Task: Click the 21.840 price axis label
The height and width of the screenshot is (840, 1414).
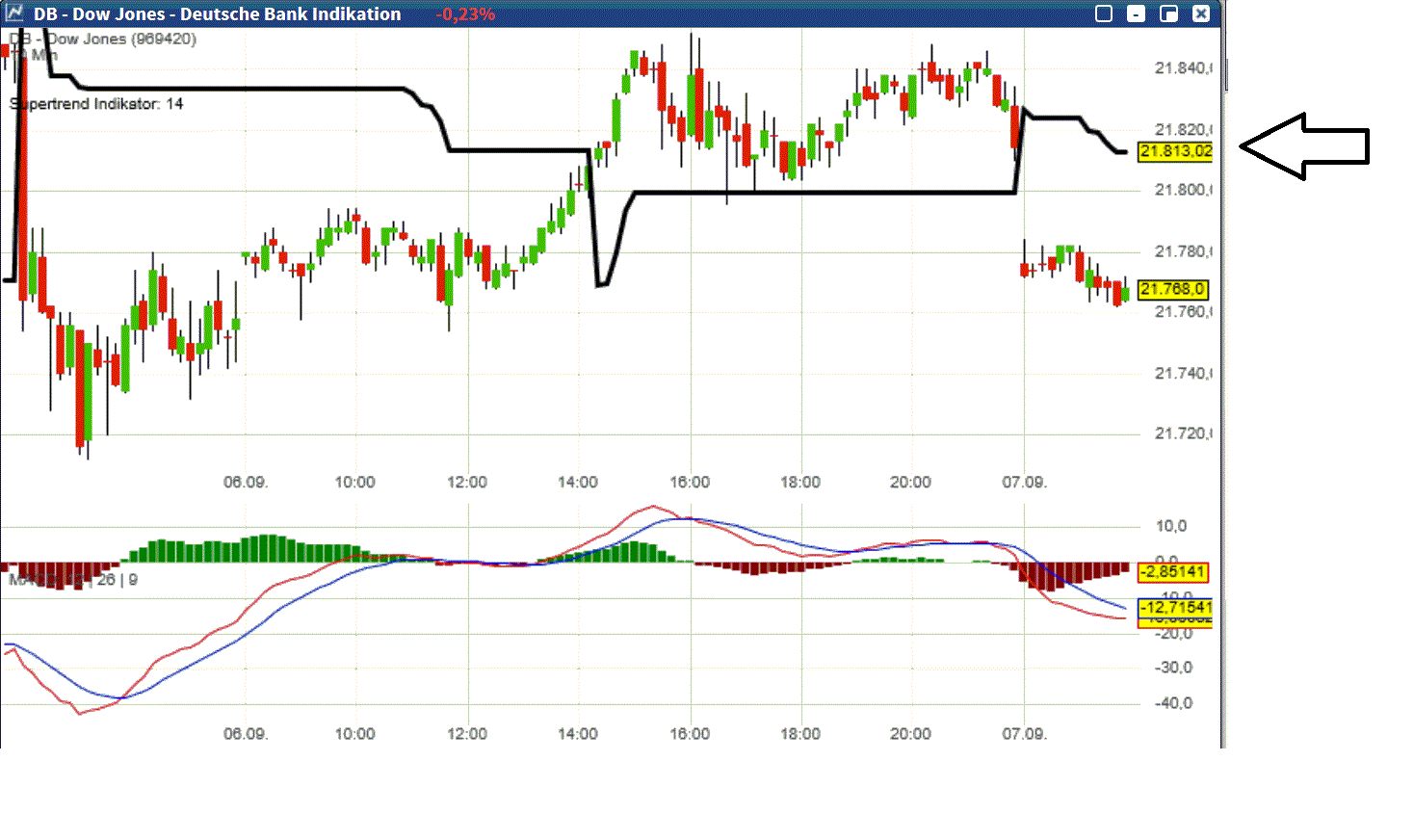Action: tap(1182, 68)
